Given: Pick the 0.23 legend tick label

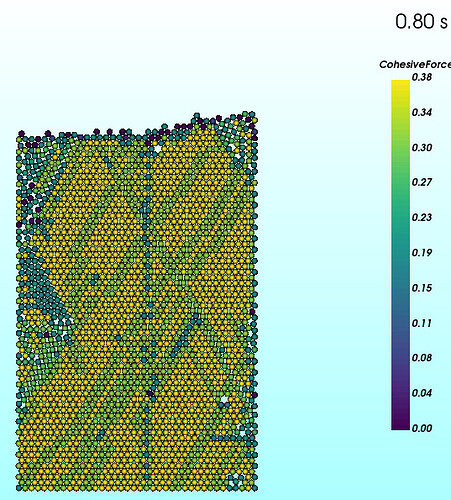Looking at the screenshot, I should (x=422, y=217).
